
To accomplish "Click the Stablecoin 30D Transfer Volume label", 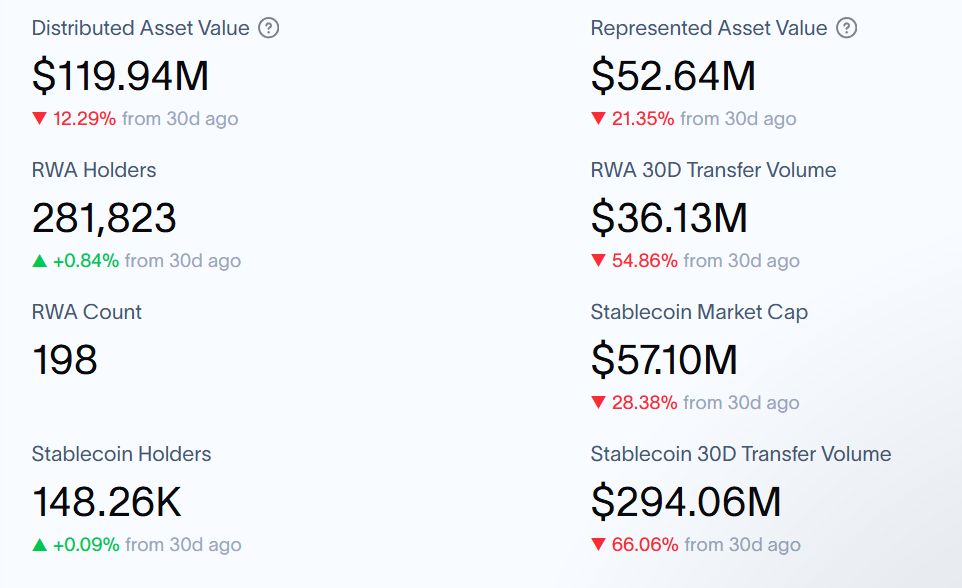I will pos(741,454).
